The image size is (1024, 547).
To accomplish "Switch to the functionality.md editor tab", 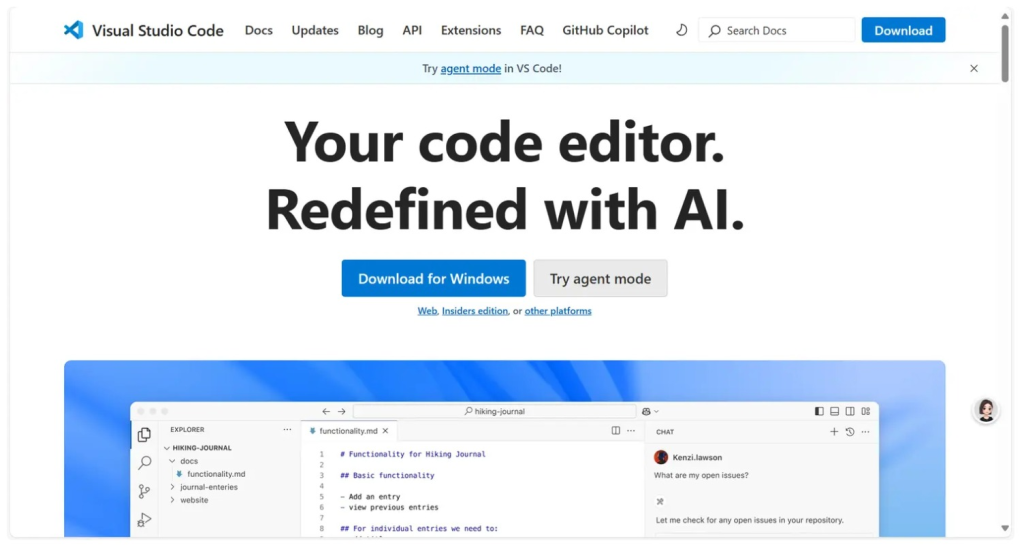I will (349, 431).
